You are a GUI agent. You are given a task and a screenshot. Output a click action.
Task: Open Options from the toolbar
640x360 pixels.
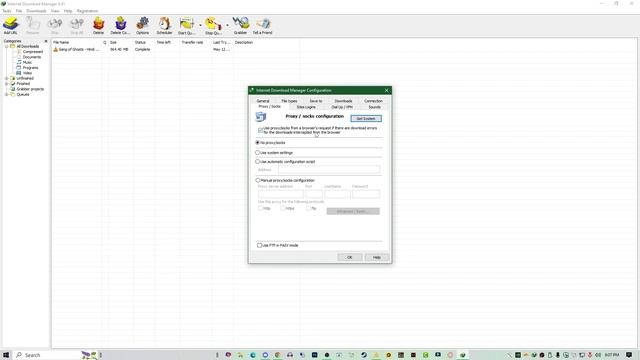142,25
